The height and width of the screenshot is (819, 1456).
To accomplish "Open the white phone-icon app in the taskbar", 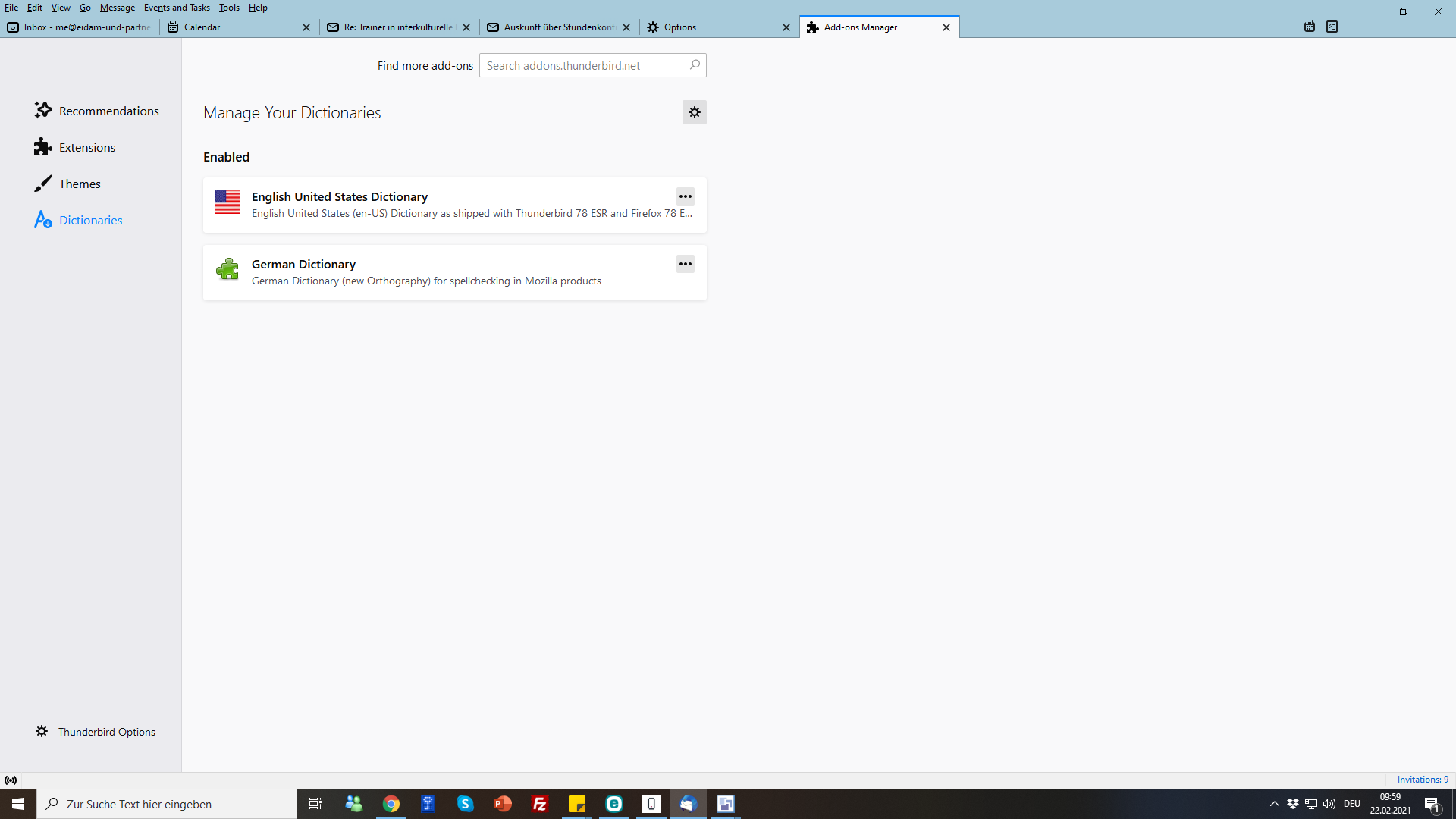I will tap(651, 804).
